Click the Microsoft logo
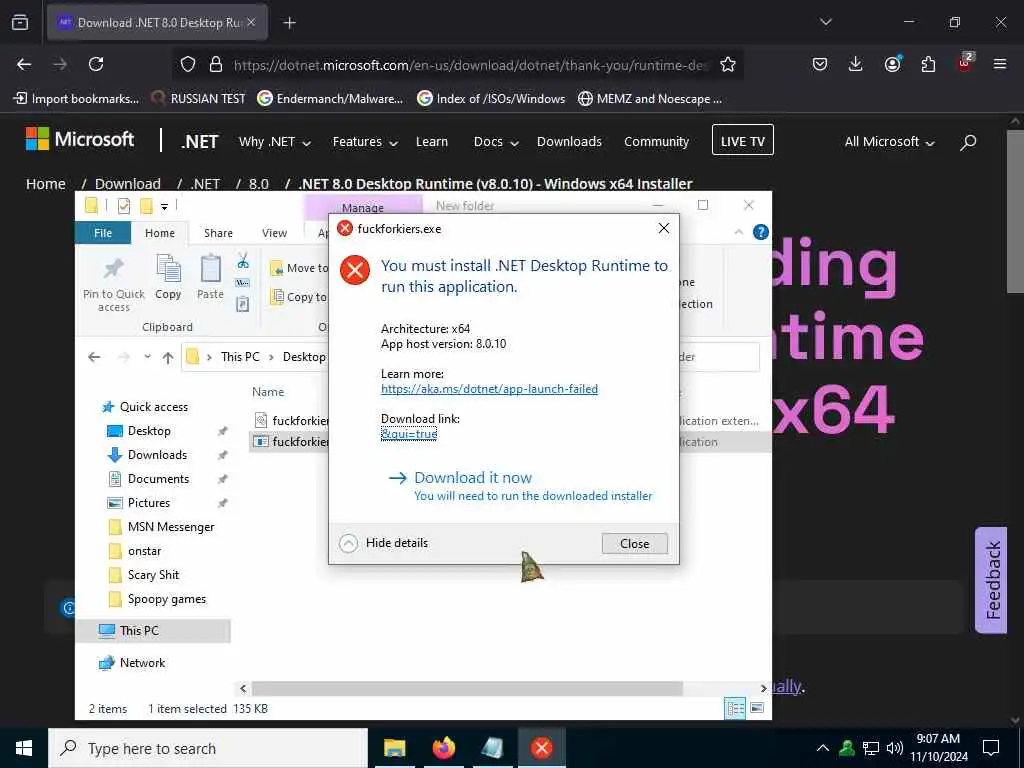 (x=80, y=139)
